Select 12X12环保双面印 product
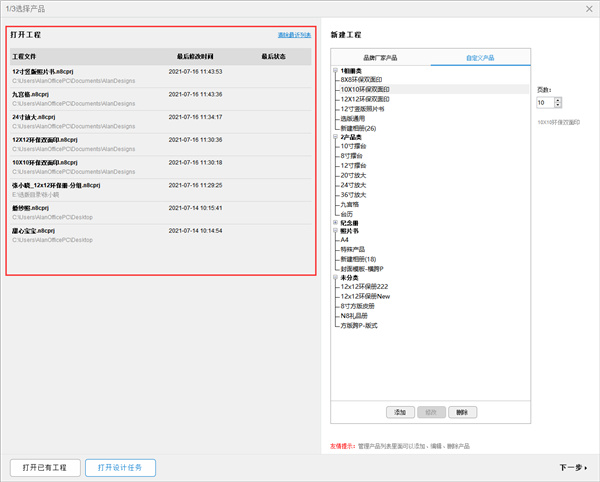 [365, 99]
